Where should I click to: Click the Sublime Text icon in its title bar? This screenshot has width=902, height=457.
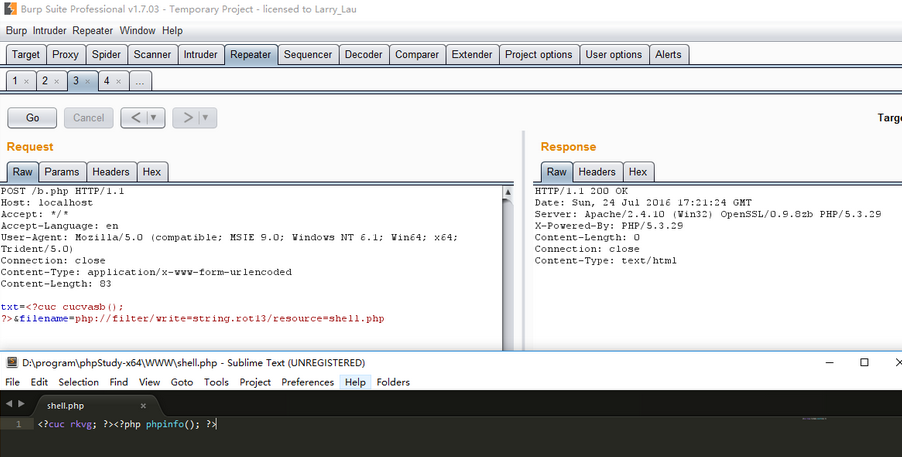[x=12, y=363]
